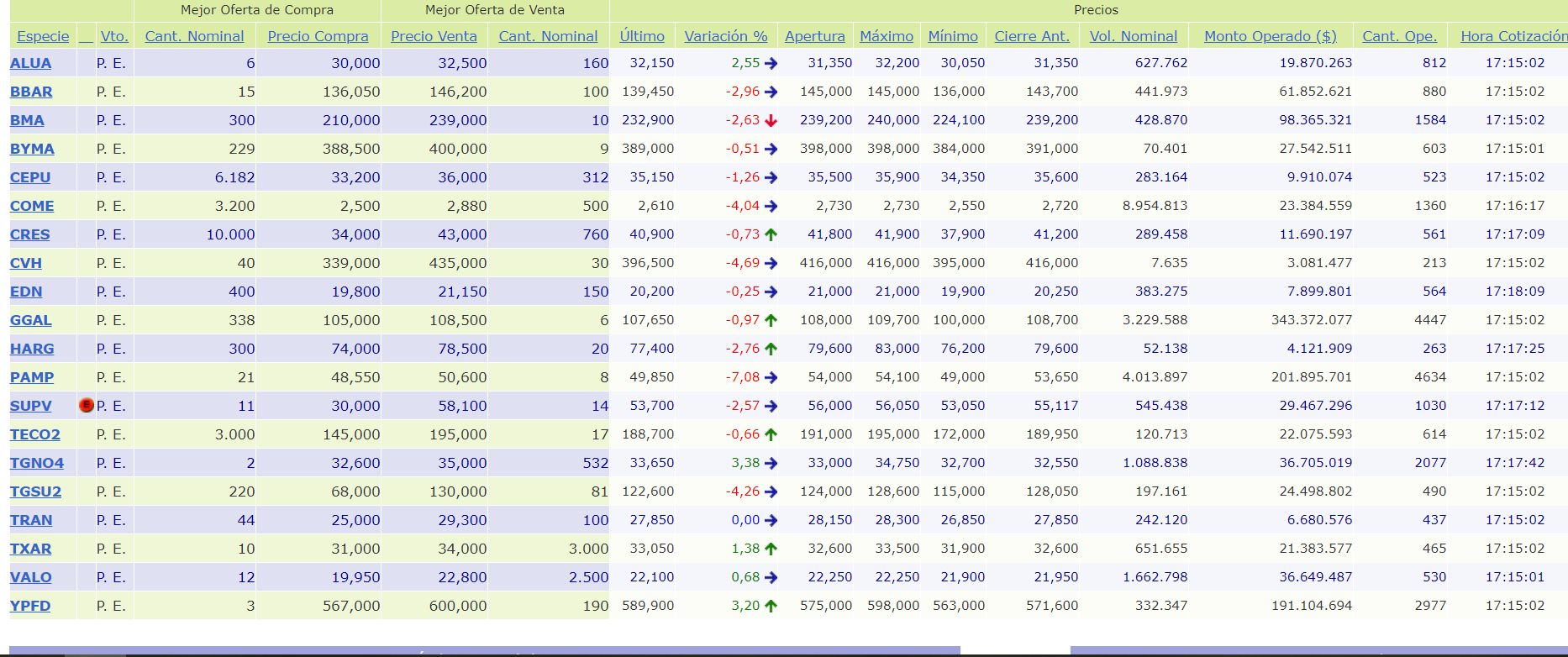Image resolution: width=1568 pixels, height=657 pixels.
Task: Open the TRAN ticker link
Action: (x=31, y=520)
